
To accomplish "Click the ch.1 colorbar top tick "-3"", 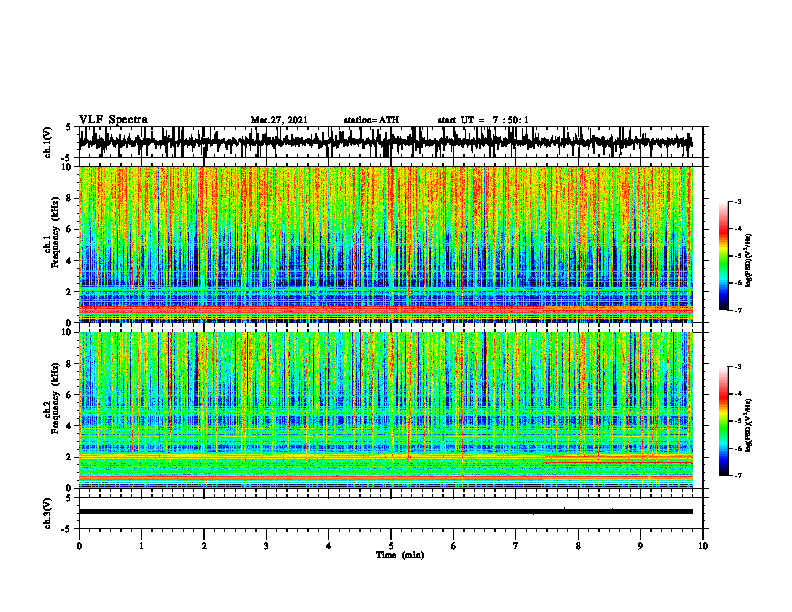I will point(737,202).
